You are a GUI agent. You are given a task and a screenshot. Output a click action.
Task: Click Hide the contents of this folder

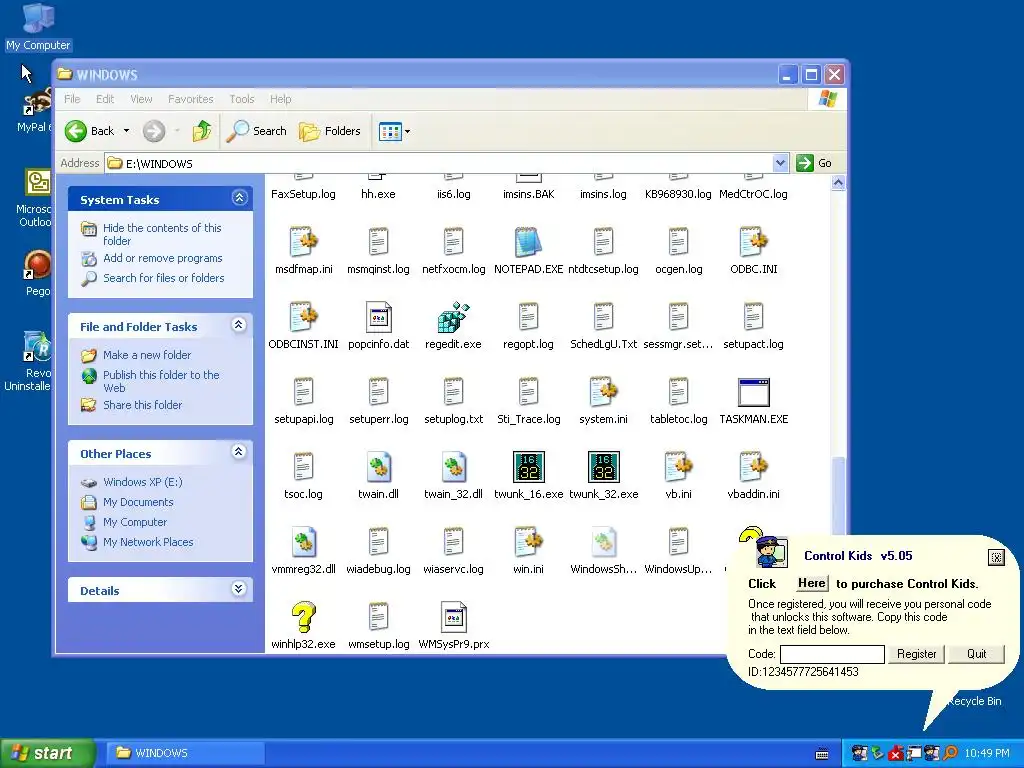(162, 234)
